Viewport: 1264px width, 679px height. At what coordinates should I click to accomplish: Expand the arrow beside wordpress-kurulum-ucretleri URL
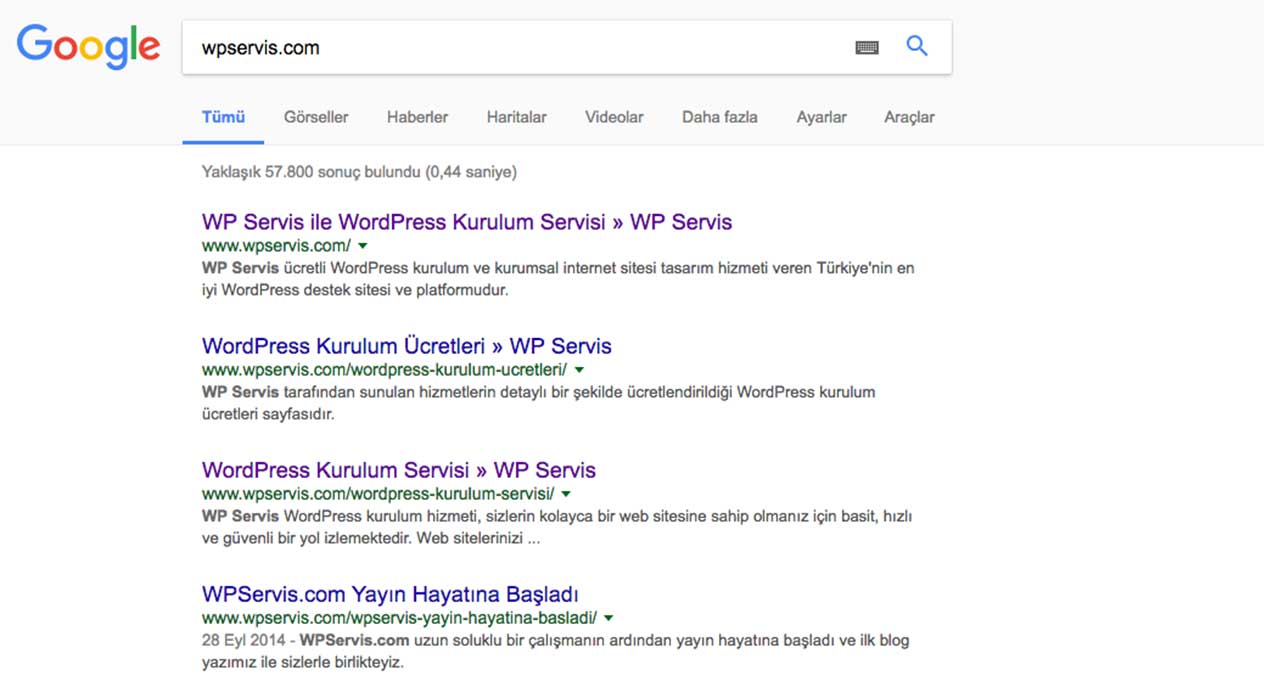click(580, 369)
